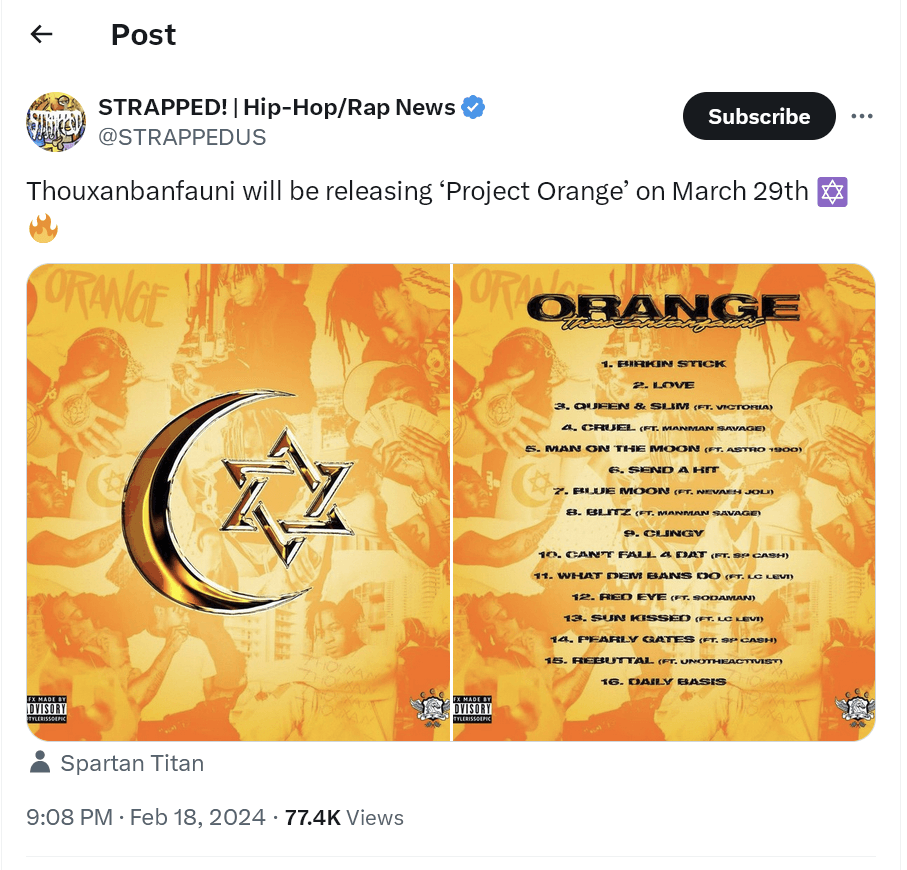
Task: Open tagged user Spartan Titan
Action: (x=132, y=764)
